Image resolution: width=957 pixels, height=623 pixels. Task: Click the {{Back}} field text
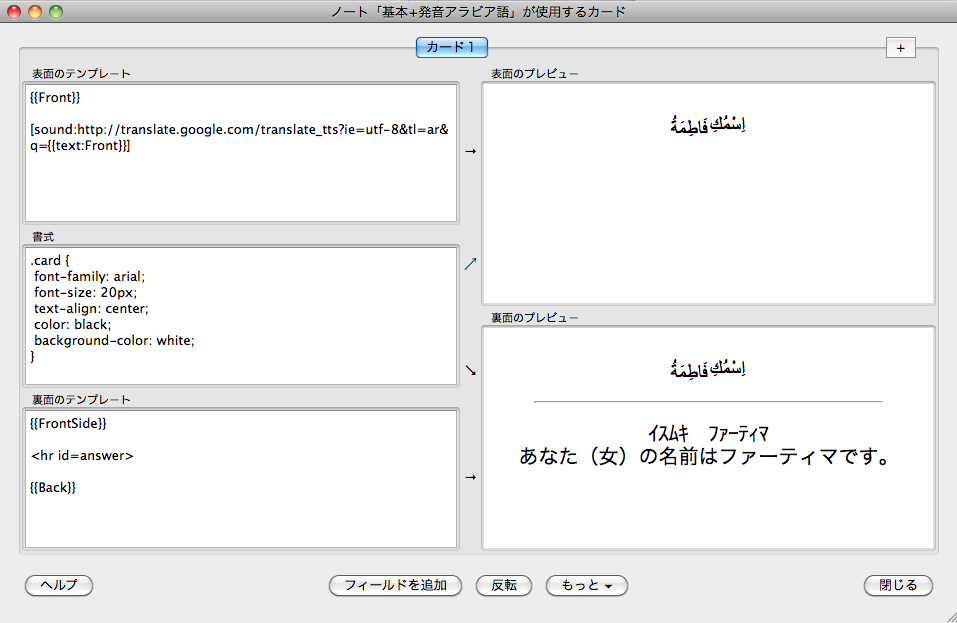pos(52,487)
